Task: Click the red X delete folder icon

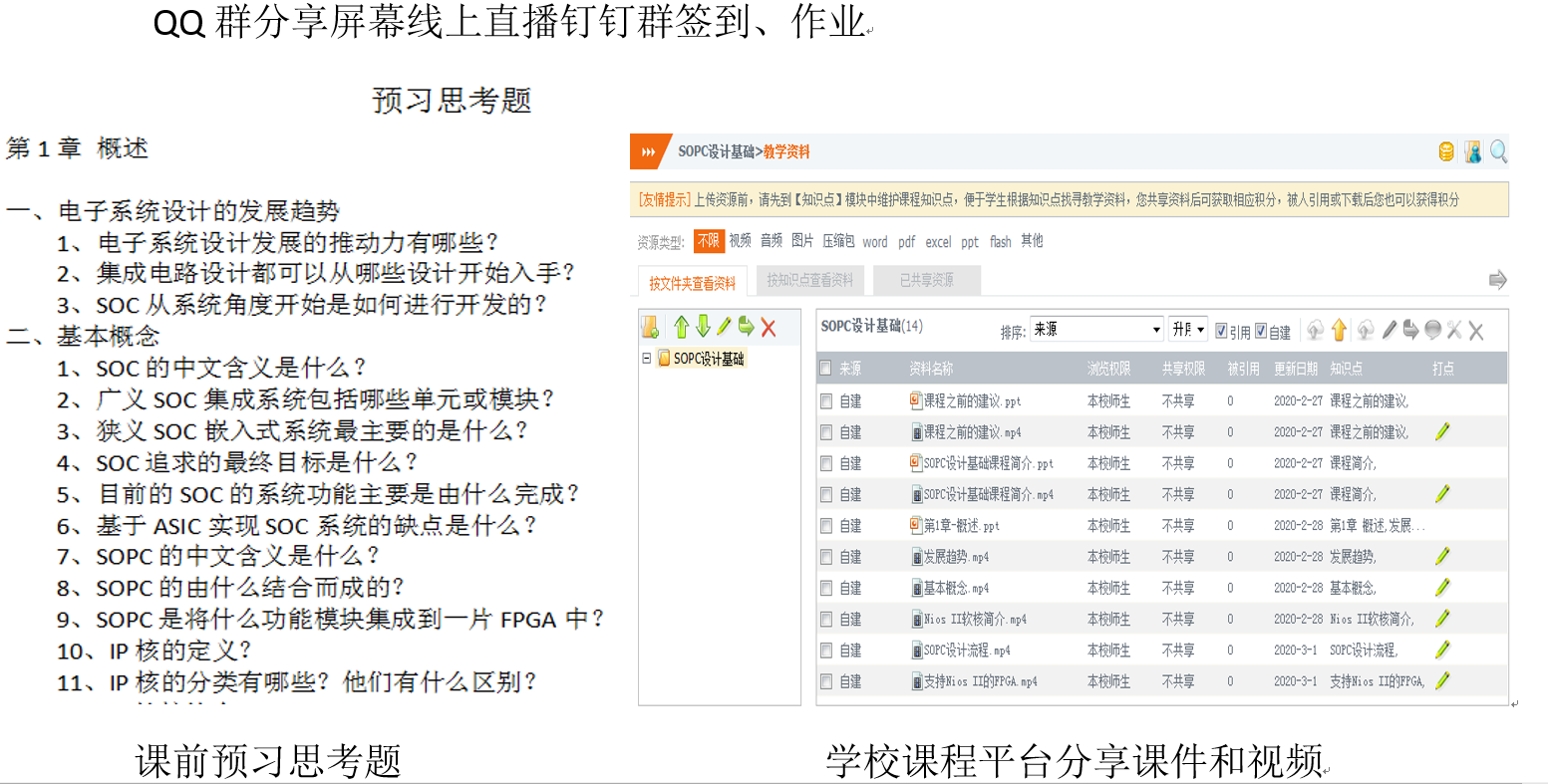Action: click(x=769, y=327)
